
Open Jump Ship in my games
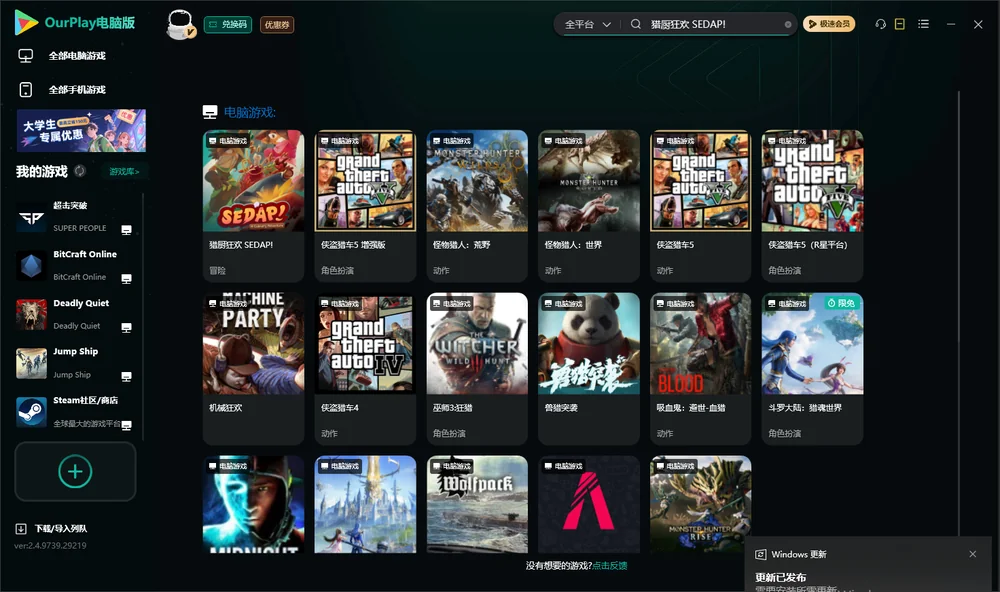[x=75, y=363]
